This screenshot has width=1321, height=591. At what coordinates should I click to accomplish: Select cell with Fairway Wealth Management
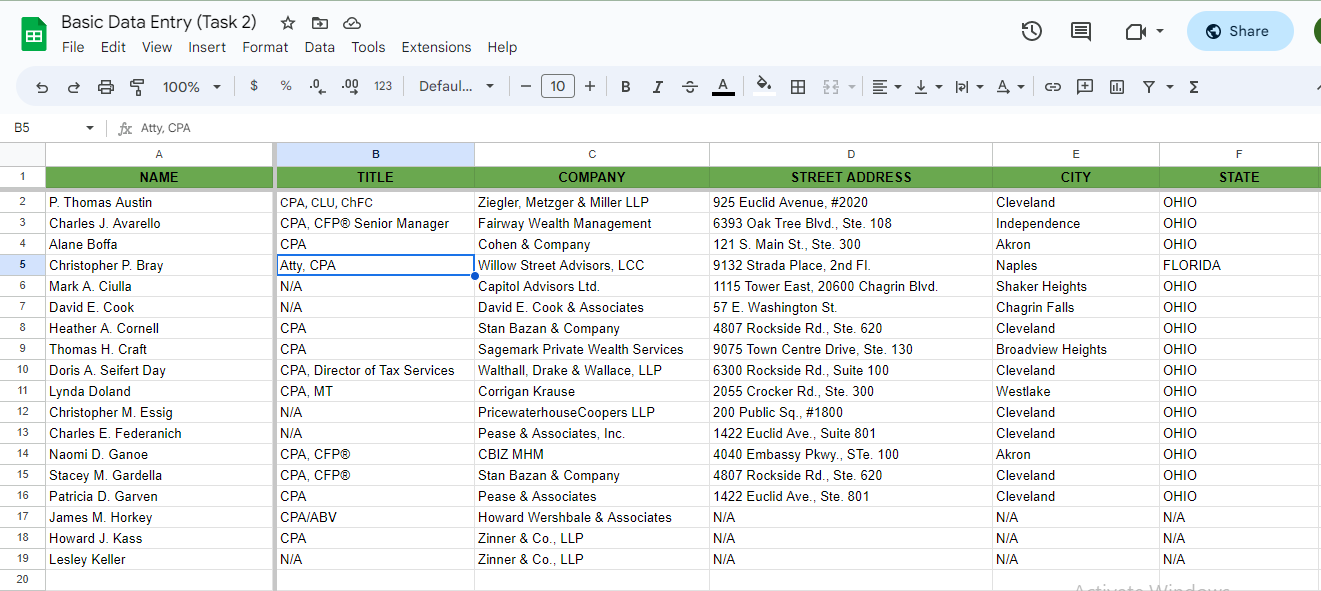click(592, 223)
